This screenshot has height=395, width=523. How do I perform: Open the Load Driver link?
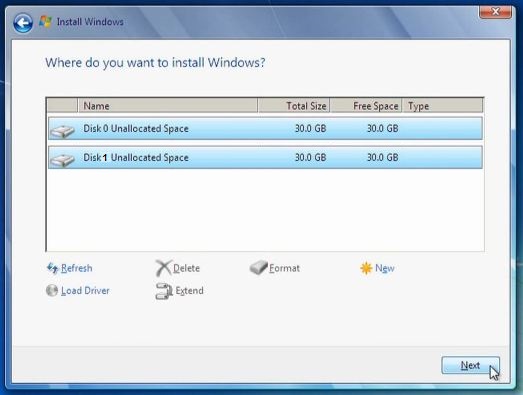tap(85, 291)
